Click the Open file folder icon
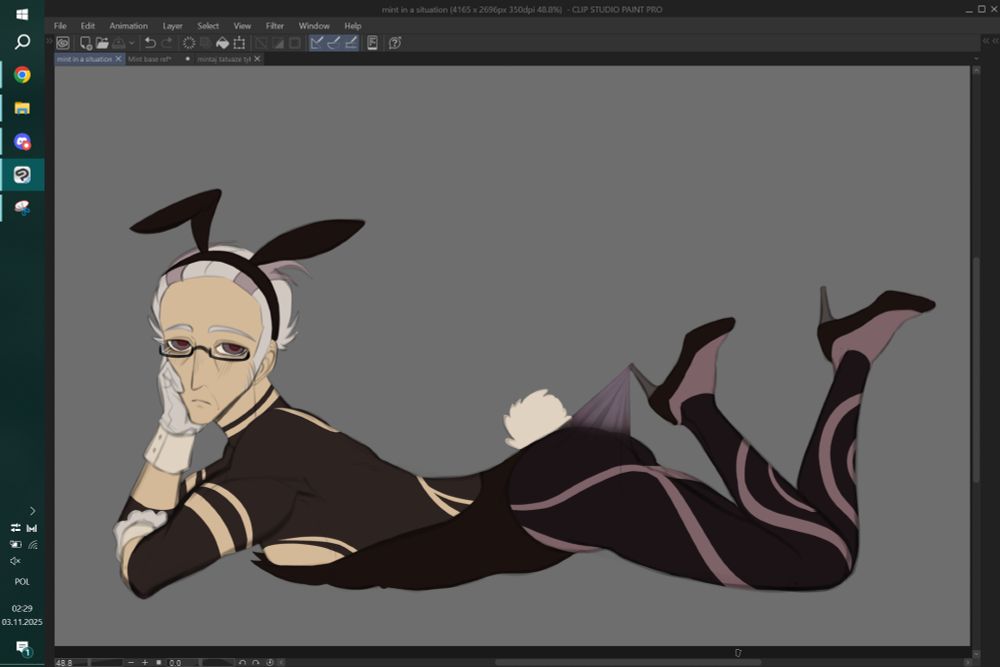Screen dimensions: 1000x667 pos(102,43)
